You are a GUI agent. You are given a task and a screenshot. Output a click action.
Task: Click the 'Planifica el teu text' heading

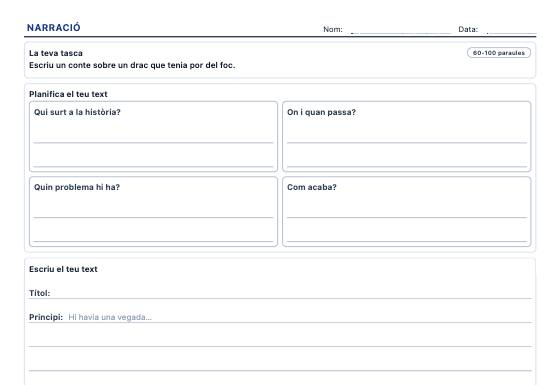click(68, 94)
